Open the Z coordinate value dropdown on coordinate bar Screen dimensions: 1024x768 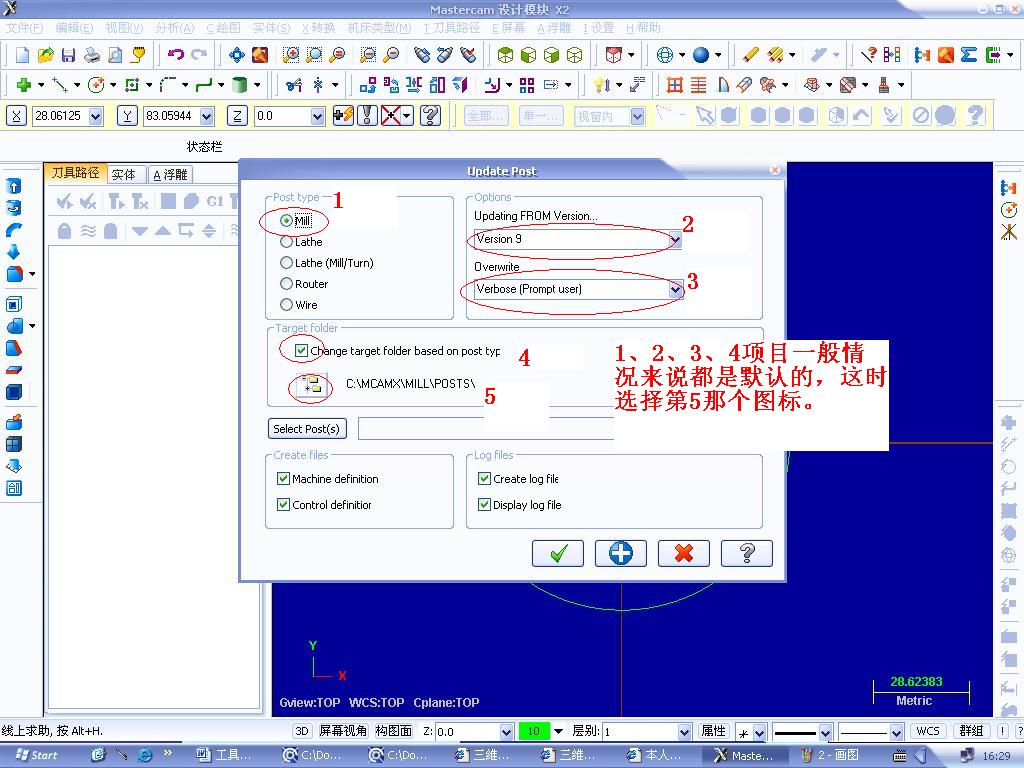point(317,116)
